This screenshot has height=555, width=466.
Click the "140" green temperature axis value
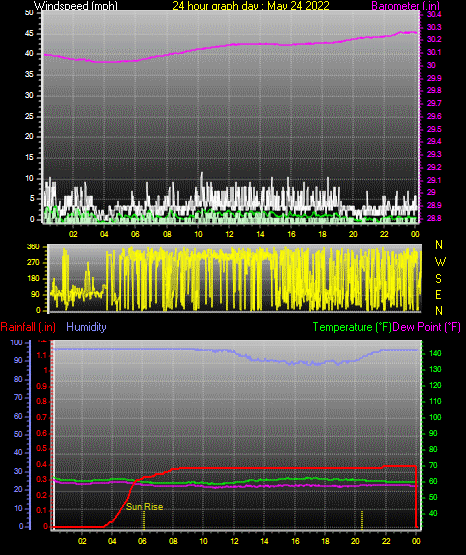point(435,353)
